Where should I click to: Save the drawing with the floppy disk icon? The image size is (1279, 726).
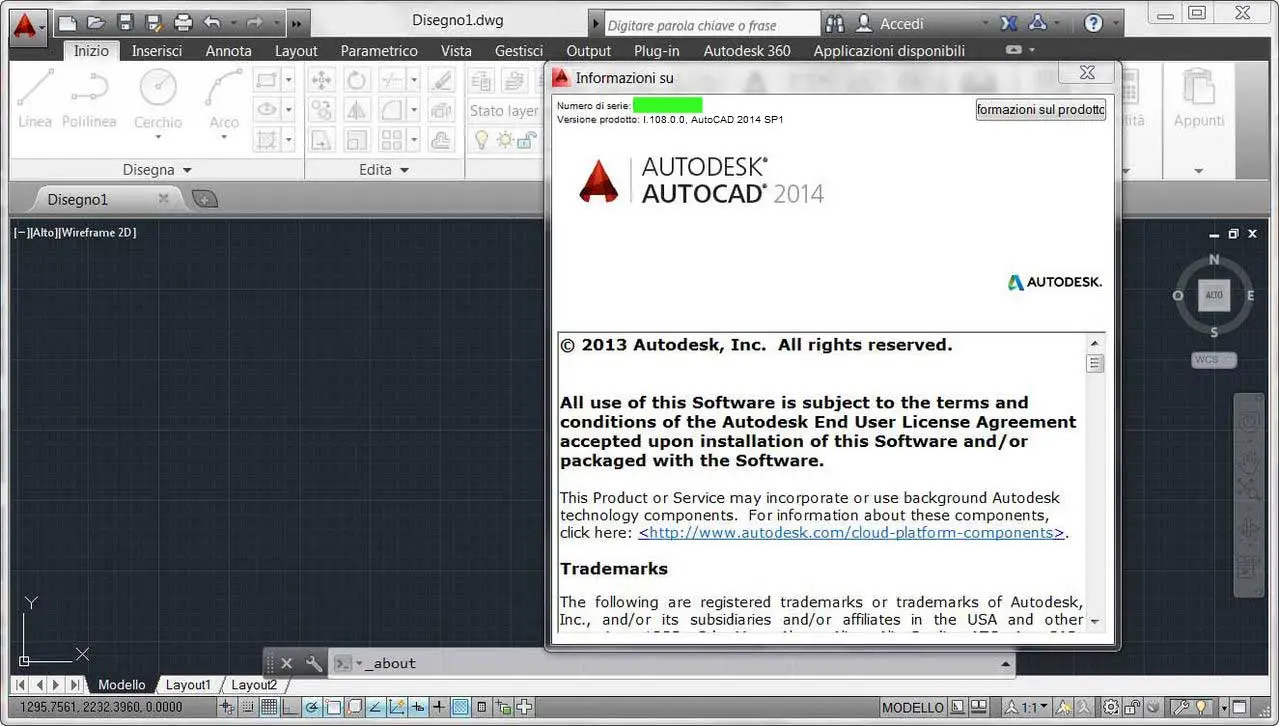click(125, 22)
